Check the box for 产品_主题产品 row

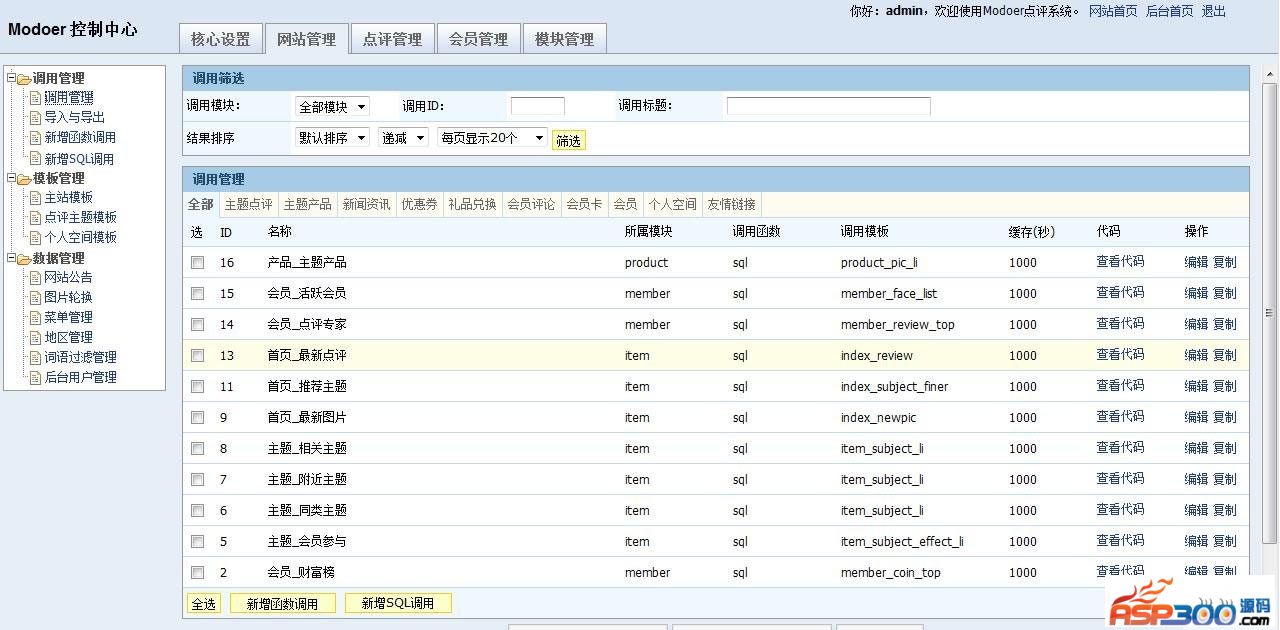point(198,263)
